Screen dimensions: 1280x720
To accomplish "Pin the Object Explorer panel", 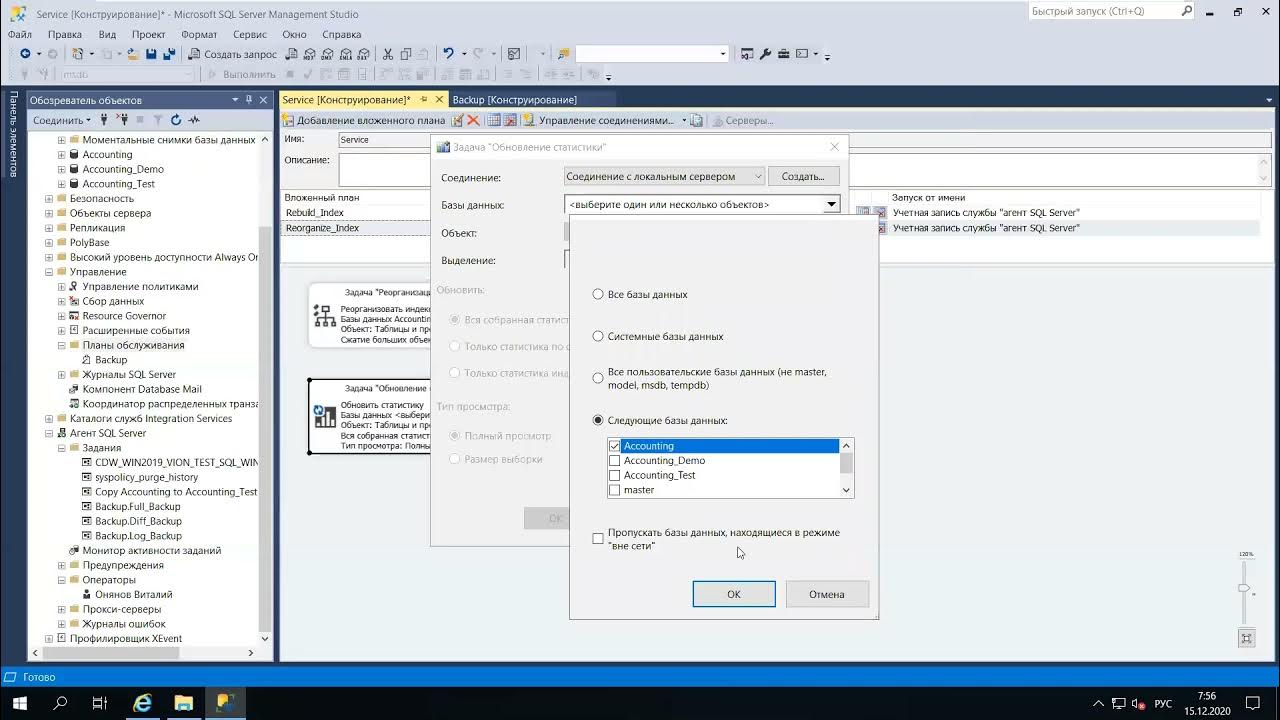I will [249, 100].
